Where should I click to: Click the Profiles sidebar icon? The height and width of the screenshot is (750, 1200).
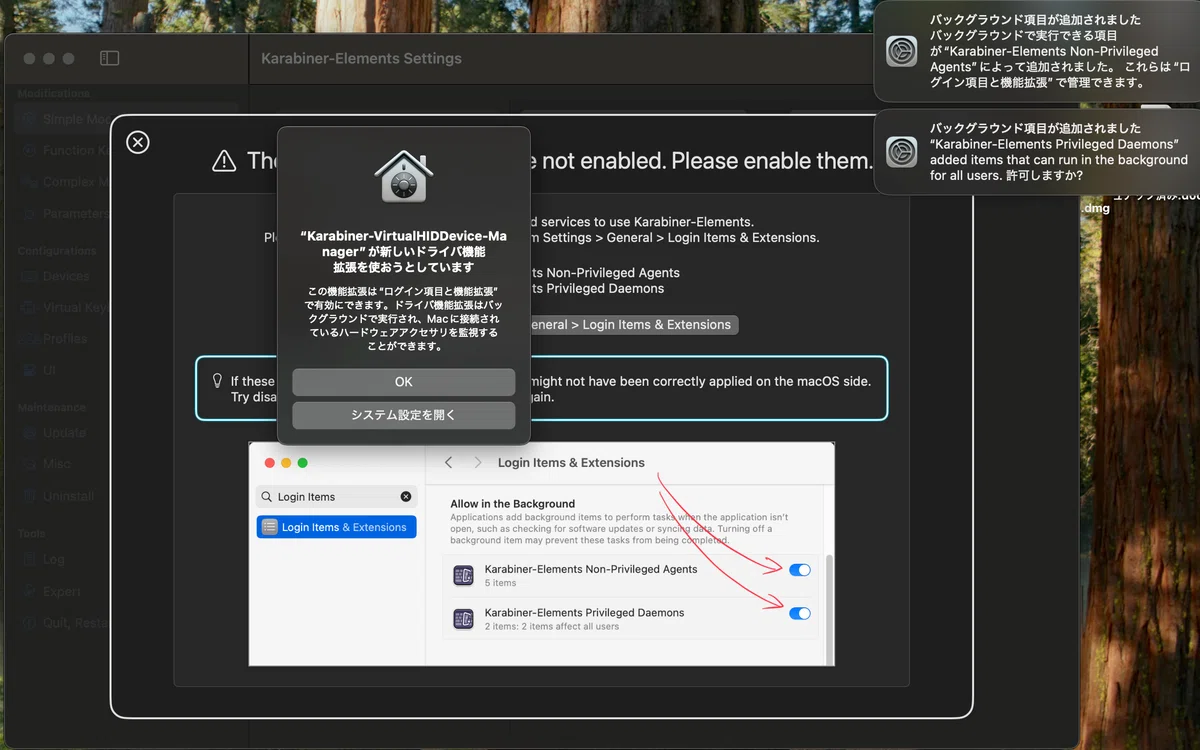point(28,339)
